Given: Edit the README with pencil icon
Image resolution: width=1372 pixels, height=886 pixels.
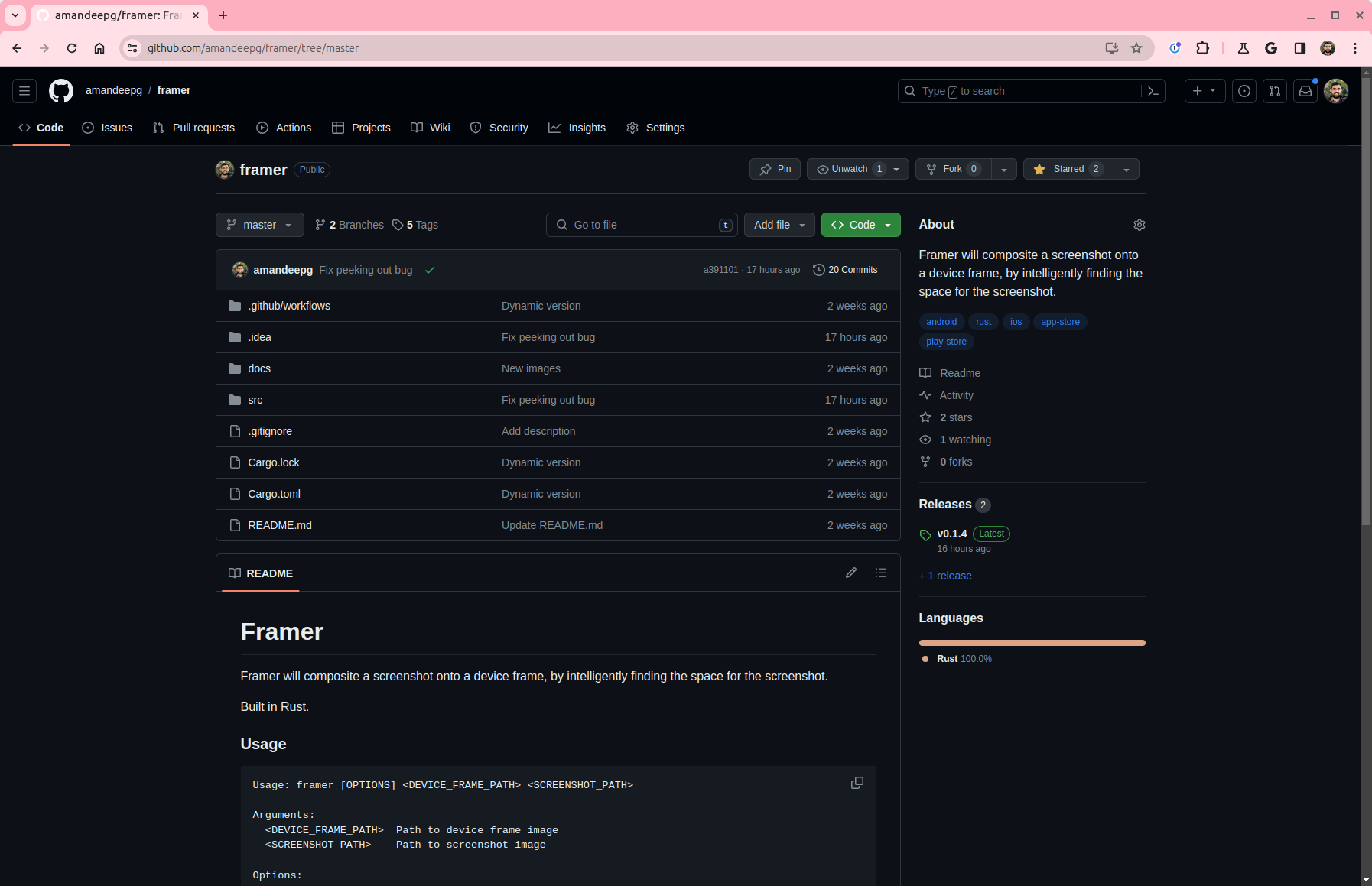Looking at the screenshot, I should click(851, 573).
